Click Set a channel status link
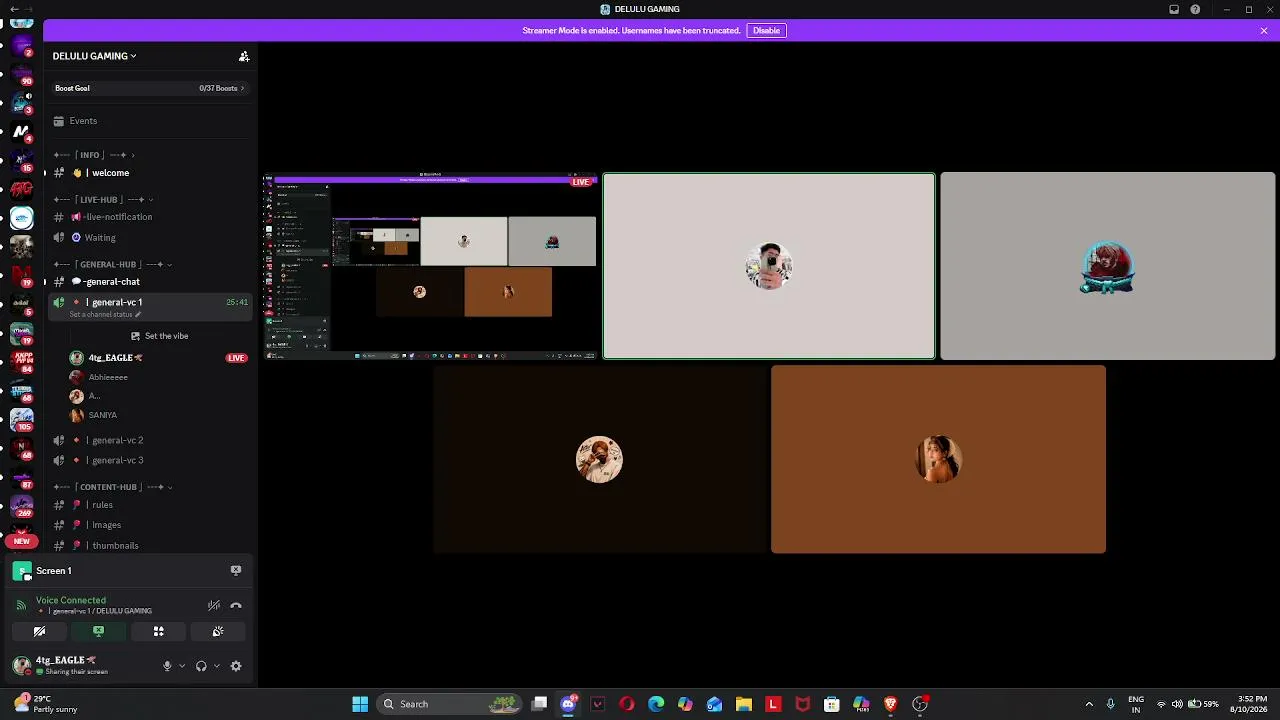 click(x=105, y=315)
